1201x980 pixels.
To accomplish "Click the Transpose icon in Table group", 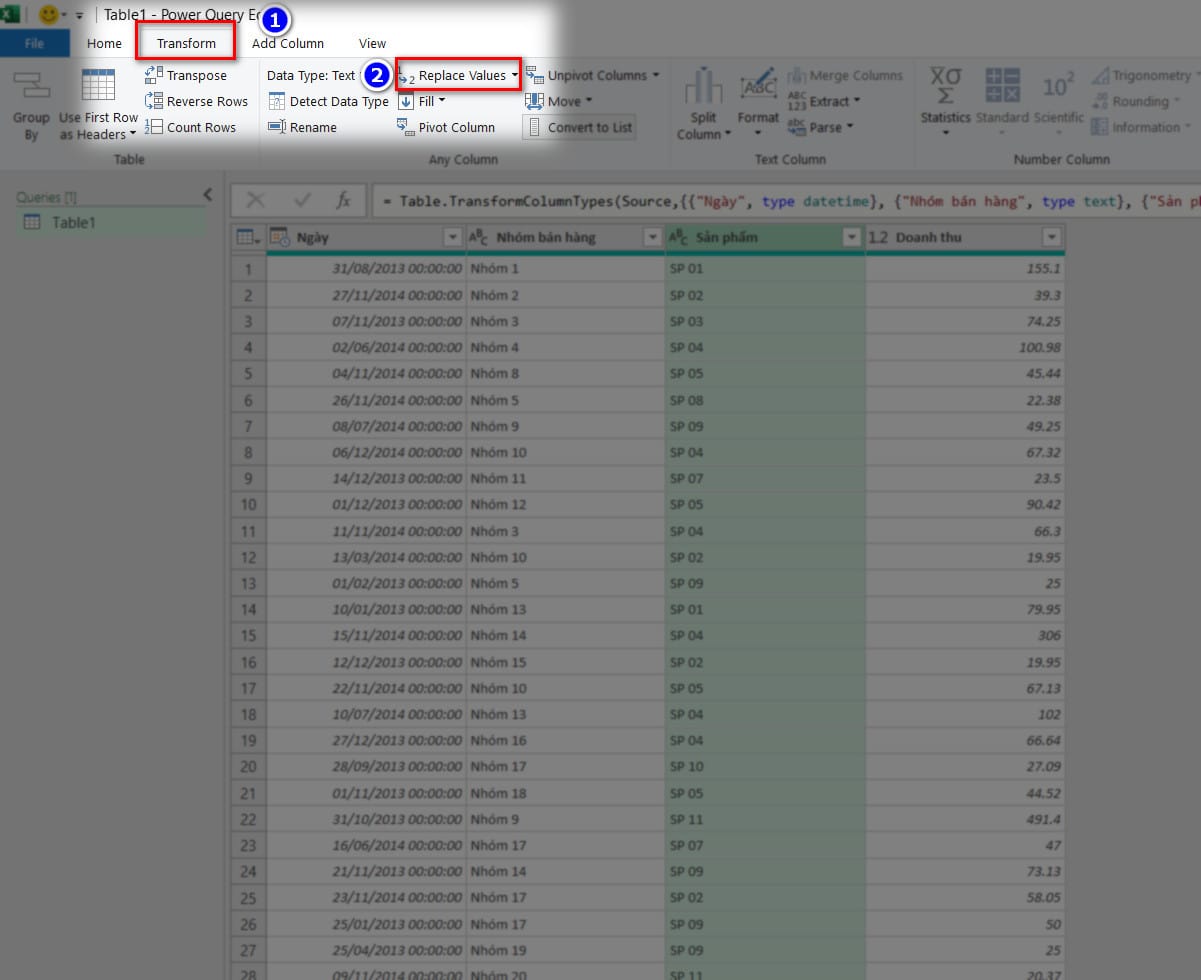I will pos(154,75).
